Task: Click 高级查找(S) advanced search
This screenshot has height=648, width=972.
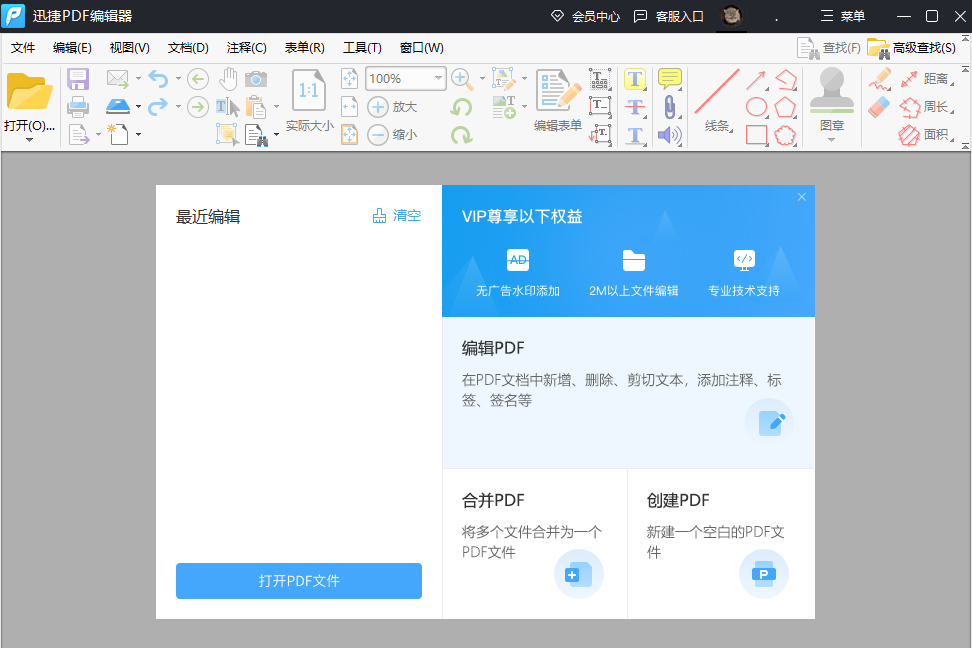Action: (912, 48)
